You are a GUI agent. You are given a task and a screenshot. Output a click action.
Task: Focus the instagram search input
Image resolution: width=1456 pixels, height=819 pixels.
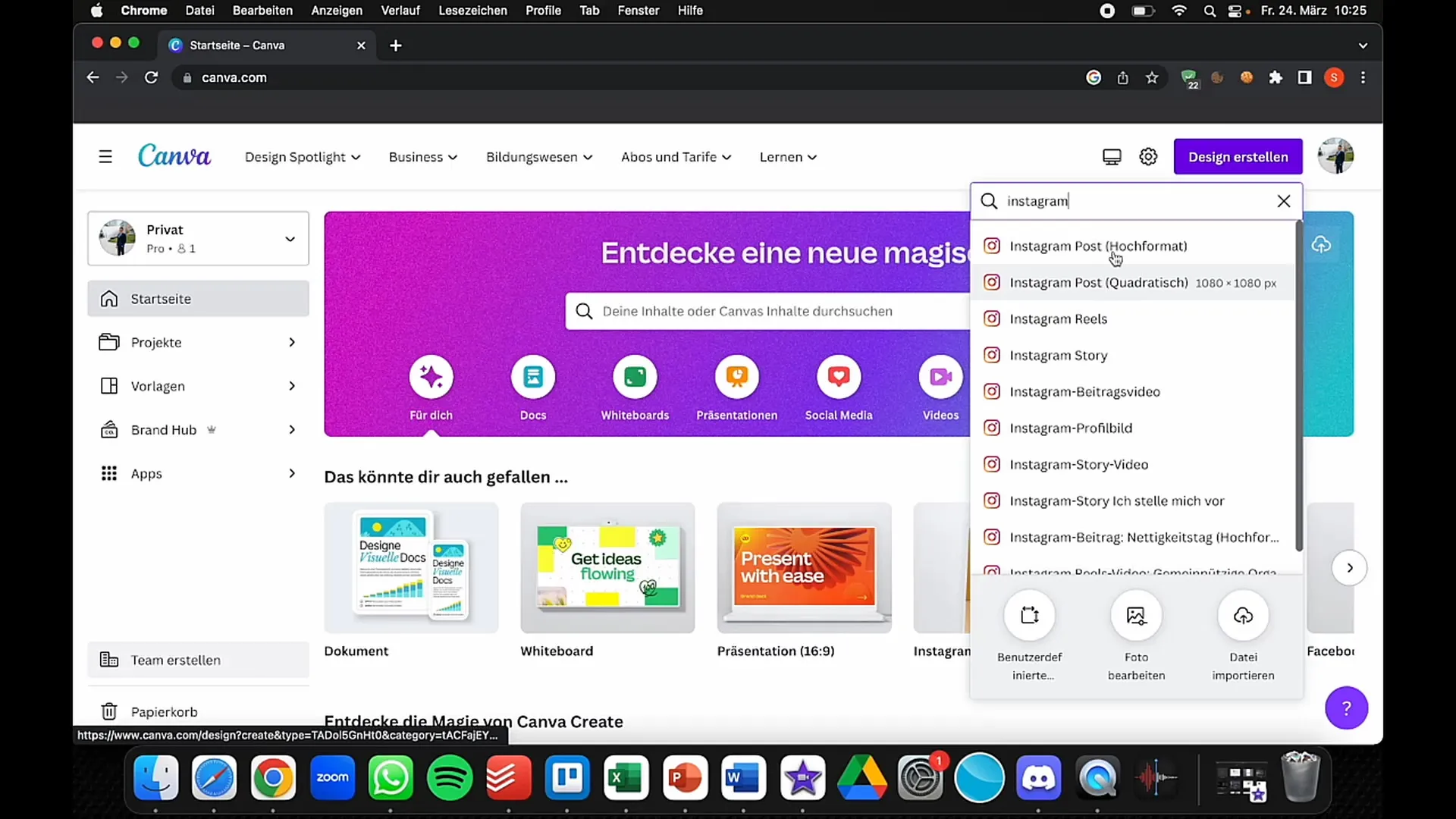pos(1137,201)
